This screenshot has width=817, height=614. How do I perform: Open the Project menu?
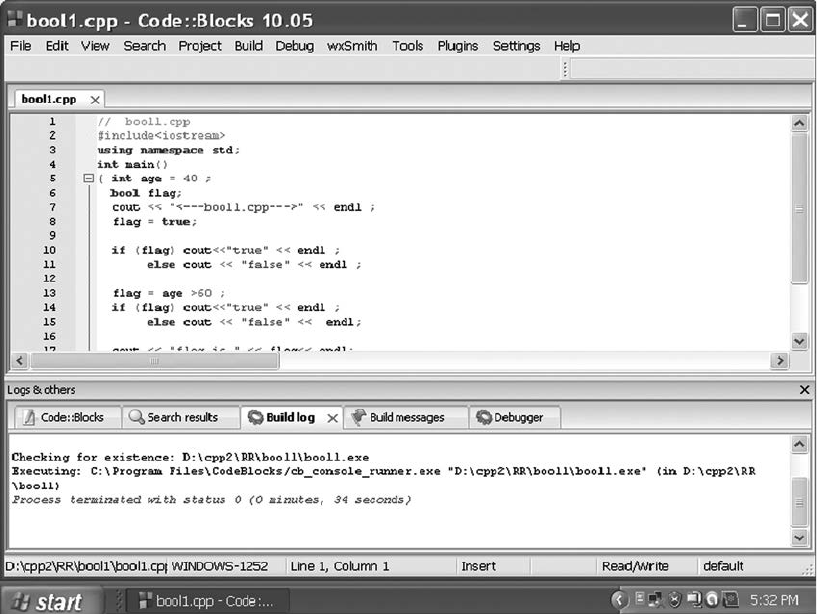tap(200, 46)
